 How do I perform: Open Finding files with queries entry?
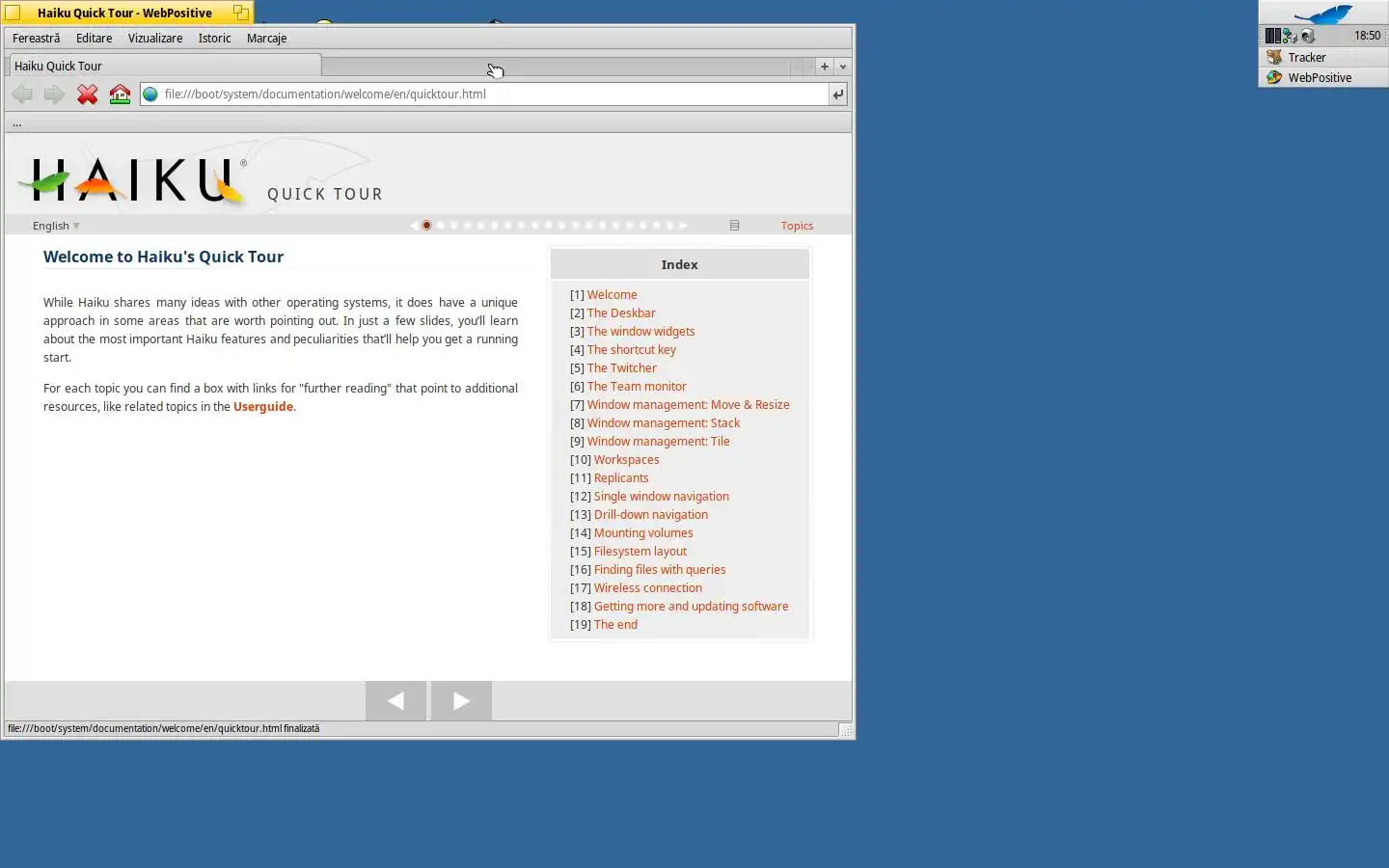pos(660,570)
